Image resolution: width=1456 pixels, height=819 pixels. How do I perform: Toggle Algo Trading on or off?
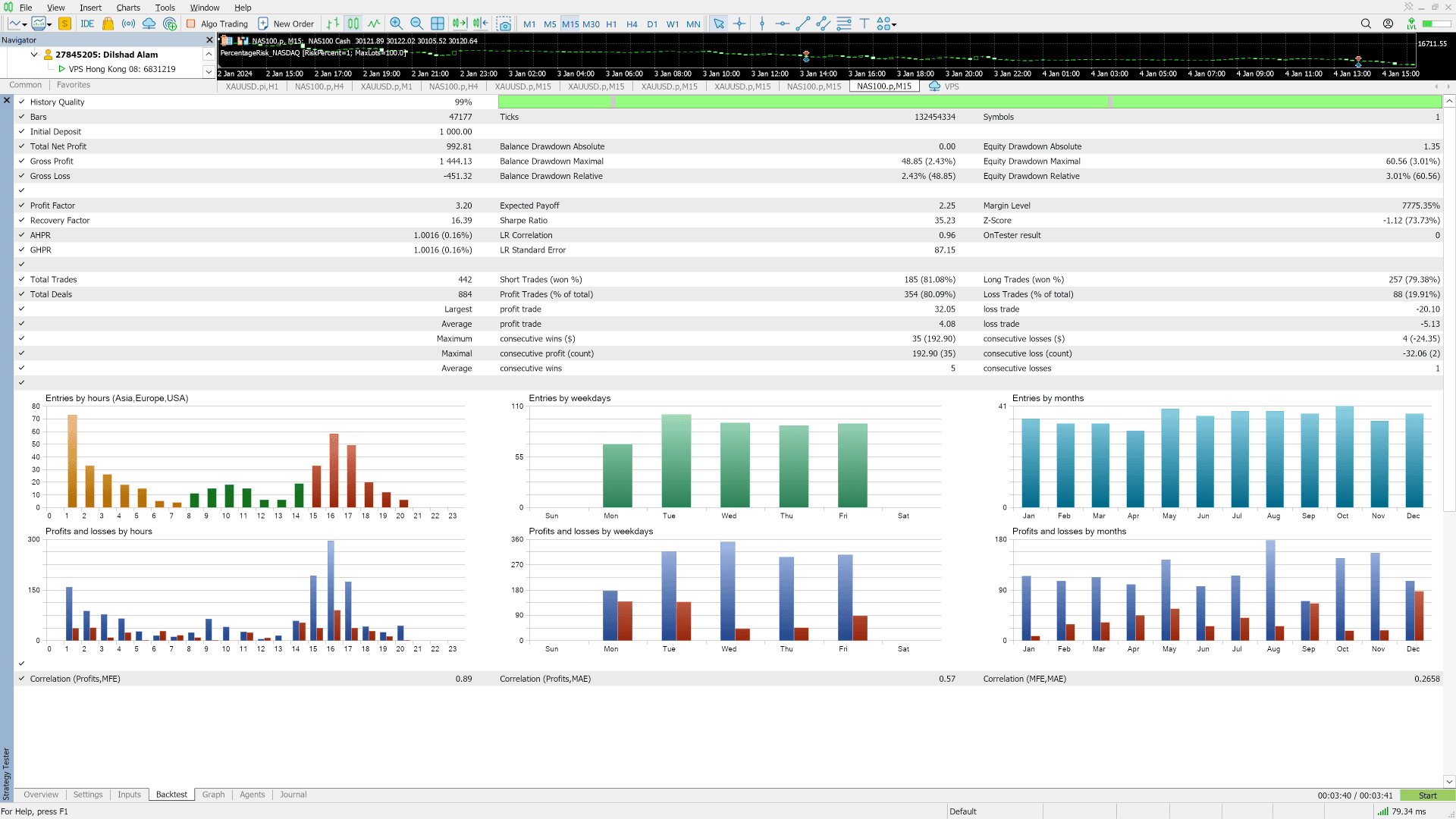tap(218, 24)
